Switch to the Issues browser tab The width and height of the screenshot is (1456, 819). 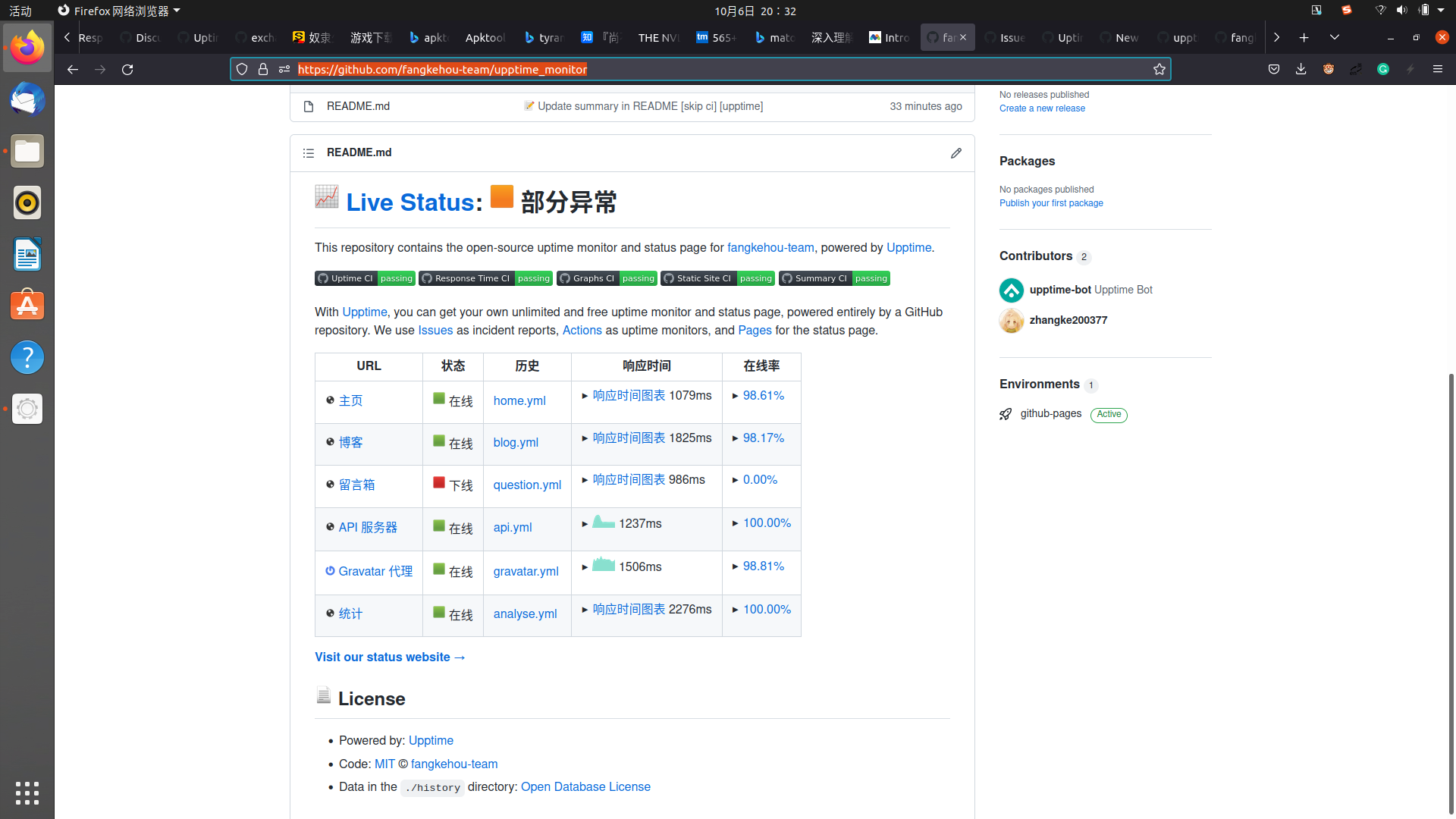[x=1005, y=37]
